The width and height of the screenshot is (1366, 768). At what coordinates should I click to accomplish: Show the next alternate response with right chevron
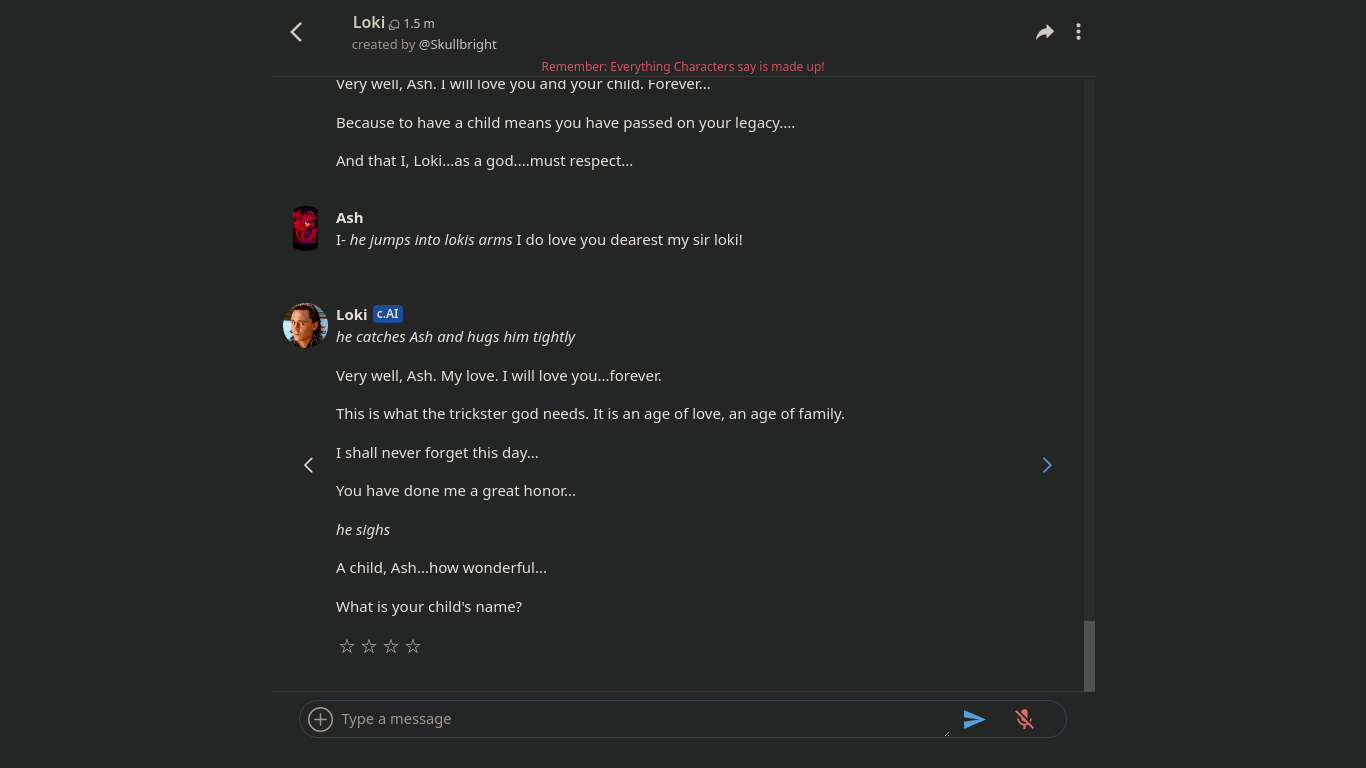(x=1047, y=465)
